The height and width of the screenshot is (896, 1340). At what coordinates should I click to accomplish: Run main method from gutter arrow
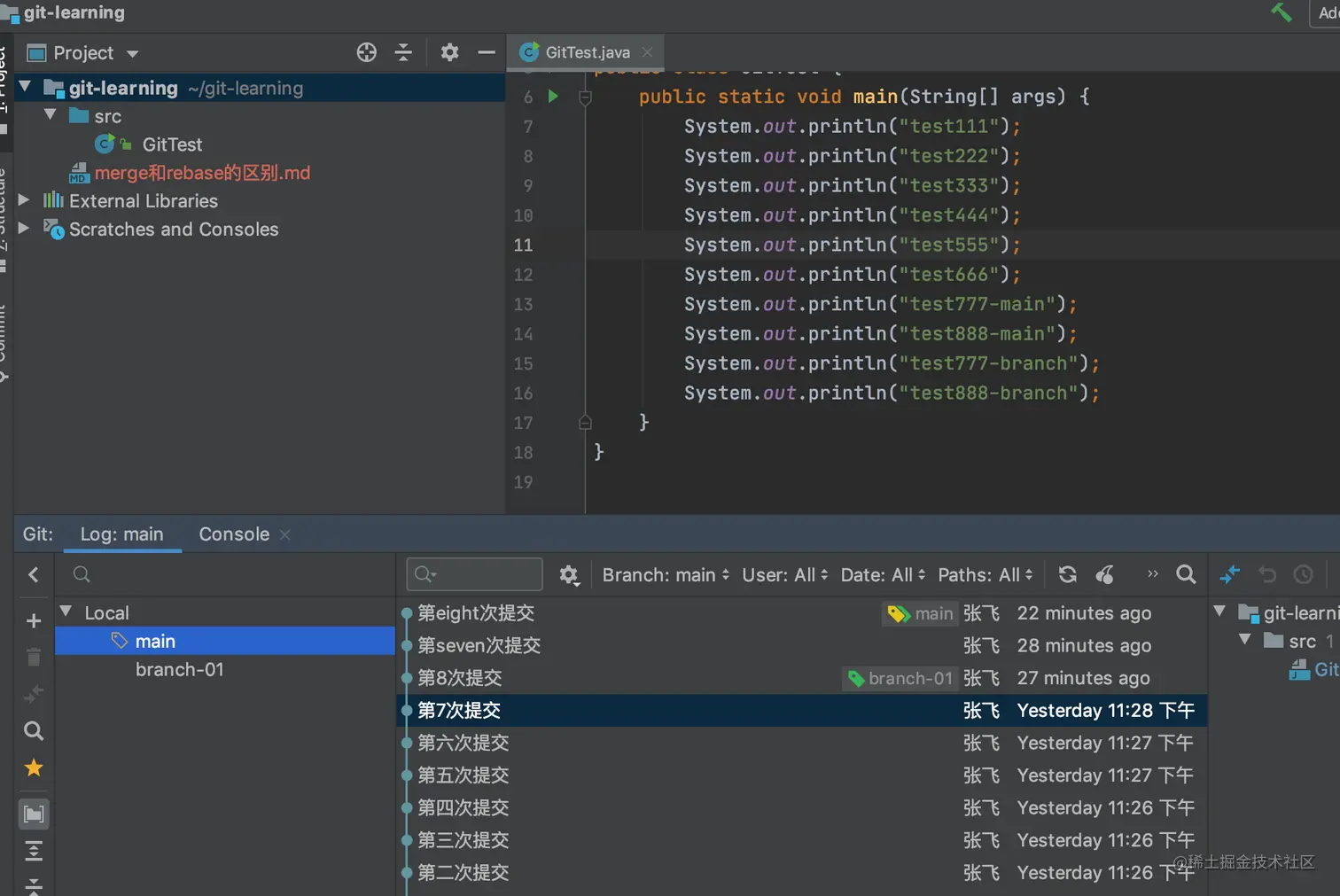[x=553, y=96]
